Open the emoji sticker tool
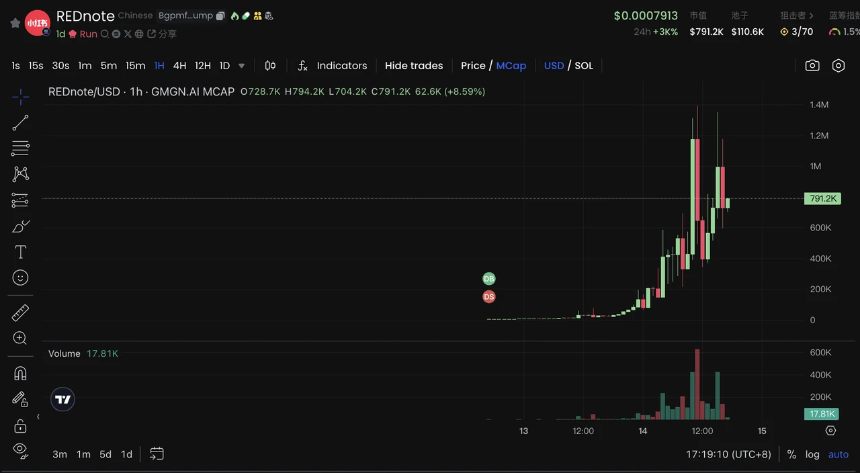860x473 pixels. pyautogui.click(x=20, y=278)
